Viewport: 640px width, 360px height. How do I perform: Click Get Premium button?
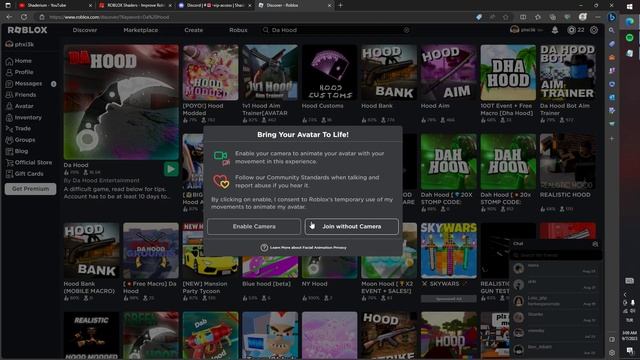click(30, 189)
